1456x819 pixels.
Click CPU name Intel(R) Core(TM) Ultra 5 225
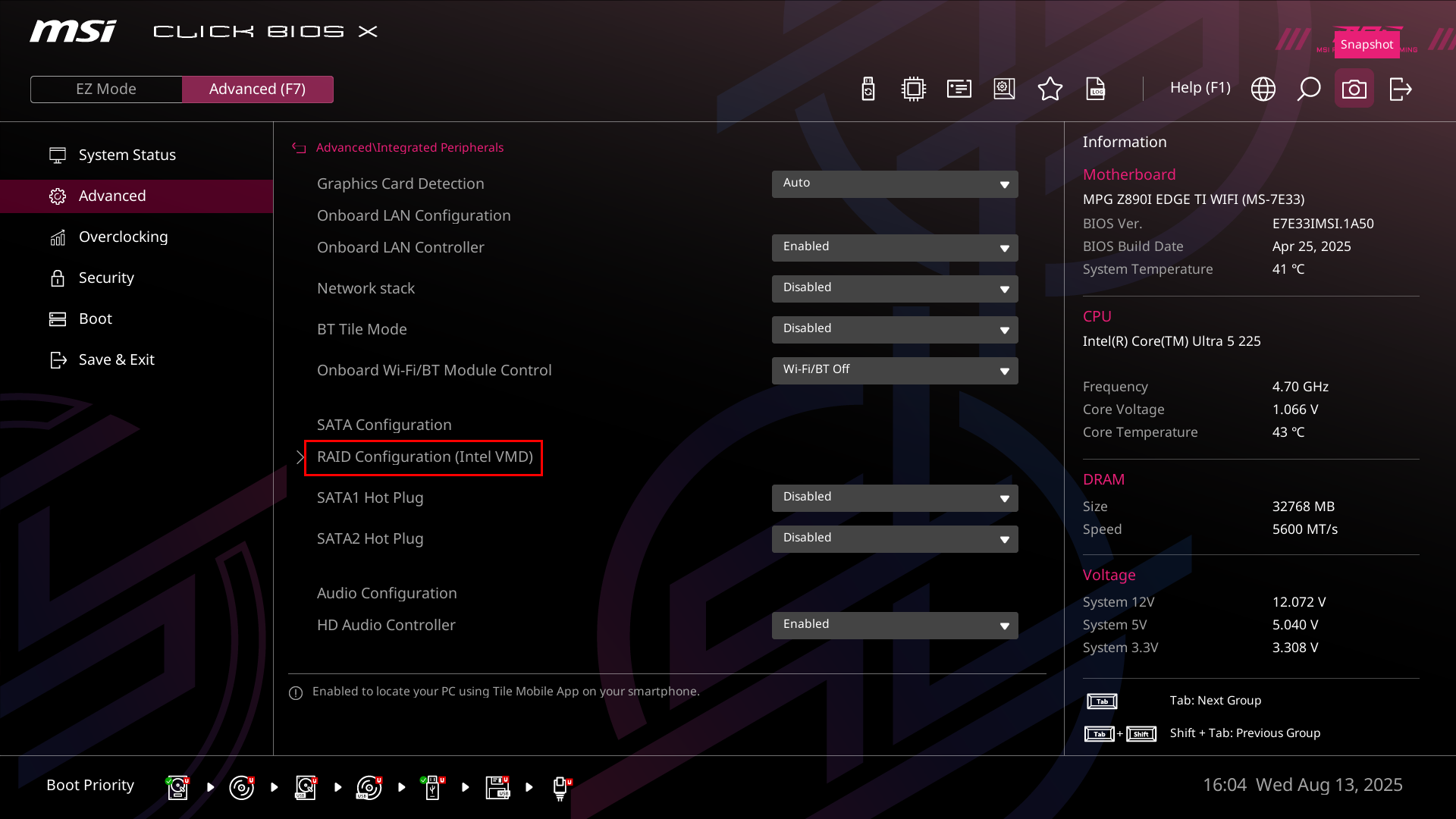(x=1172, y=342)
